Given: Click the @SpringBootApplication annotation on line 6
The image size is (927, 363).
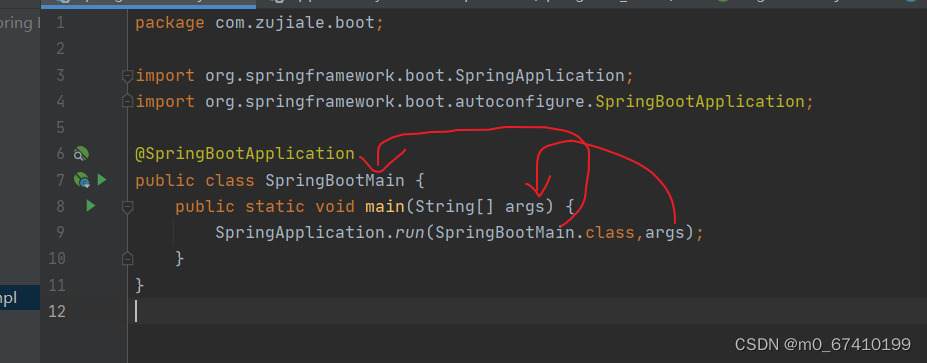Looking at the screenshot, I should (x=245, y=154).
